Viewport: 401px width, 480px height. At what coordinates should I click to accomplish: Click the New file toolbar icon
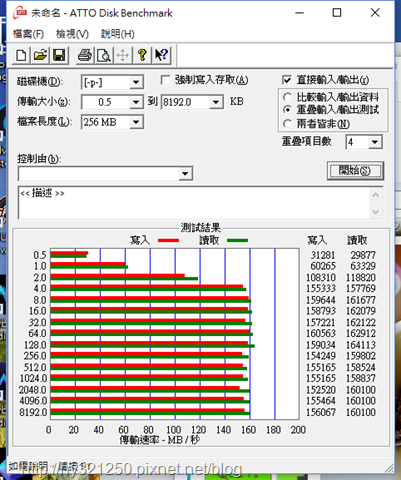click(x=21, y=55)
